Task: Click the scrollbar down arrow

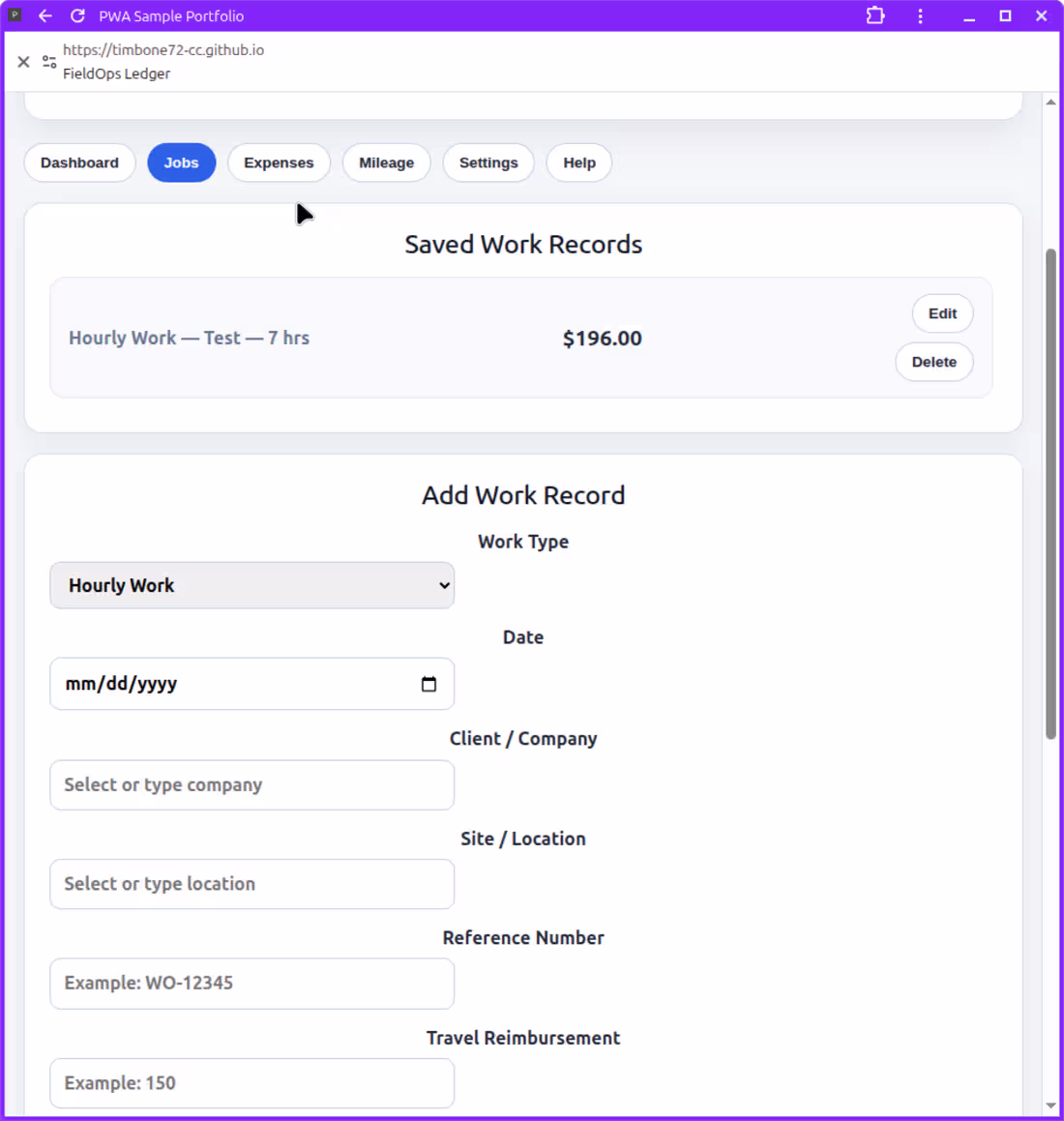Action: [1050, 1106]
